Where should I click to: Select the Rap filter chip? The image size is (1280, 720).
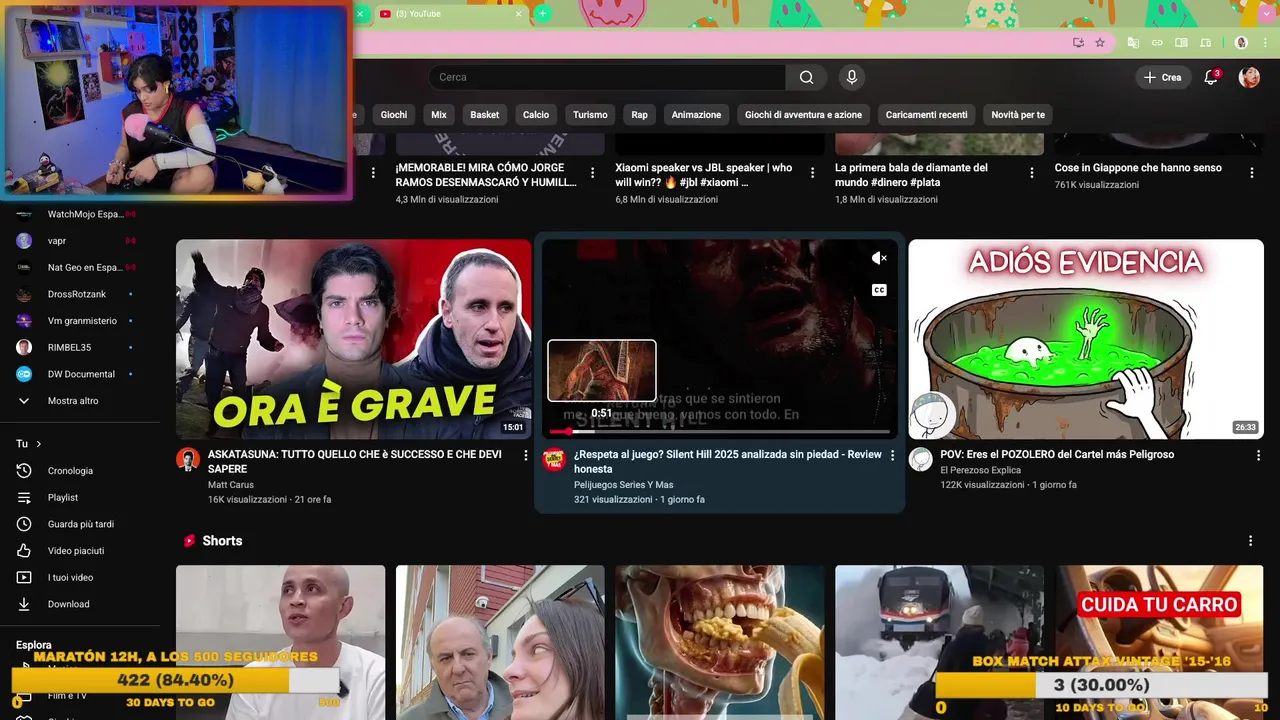click(x=640, y=115)
